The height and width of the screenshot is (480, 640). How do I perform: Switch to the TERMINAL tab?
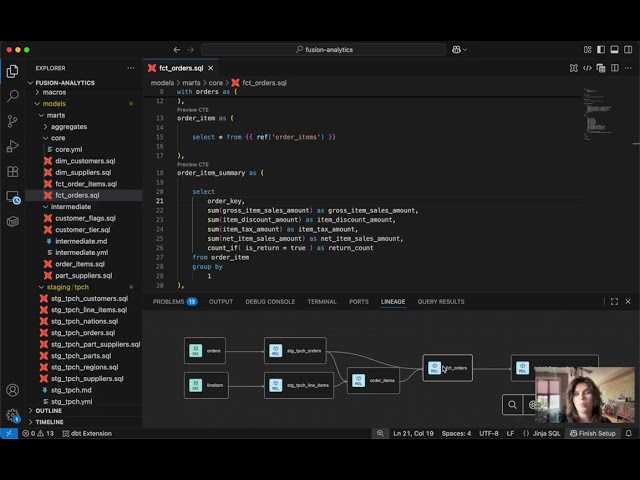(322, 302)
